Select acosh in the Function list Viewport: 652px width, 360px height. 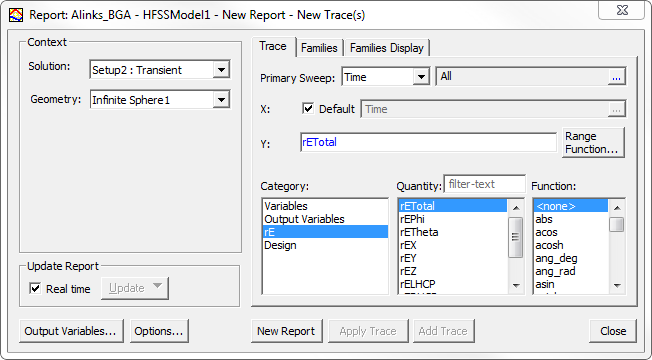[571, 245]
